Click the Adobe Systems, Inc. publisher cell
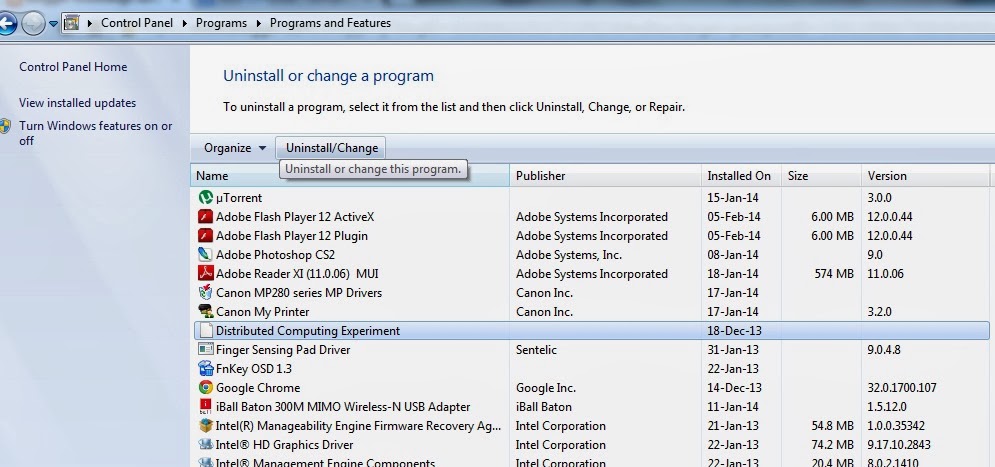 click(569, 255)
